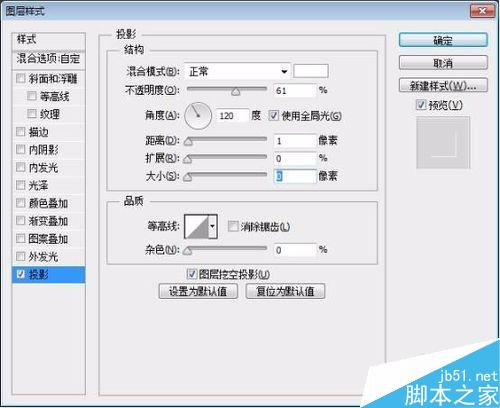The height and width of the screenshot is (408, 500).
Task: Open the shadow color swatch
Action: (311, 71)
